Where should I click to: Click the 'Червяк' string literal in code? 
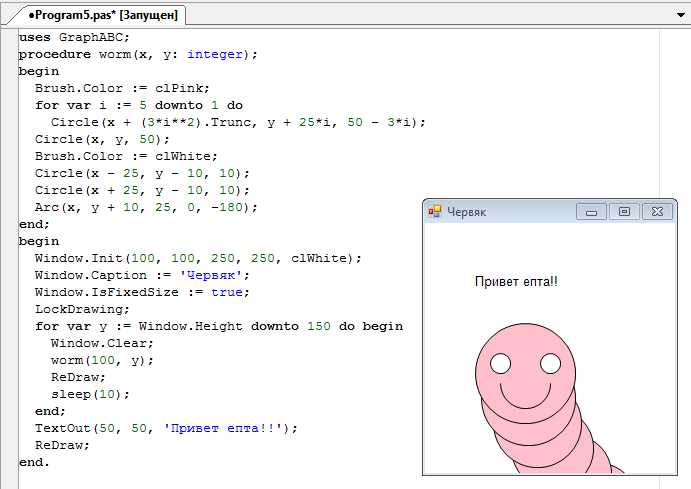coord(211,275)
